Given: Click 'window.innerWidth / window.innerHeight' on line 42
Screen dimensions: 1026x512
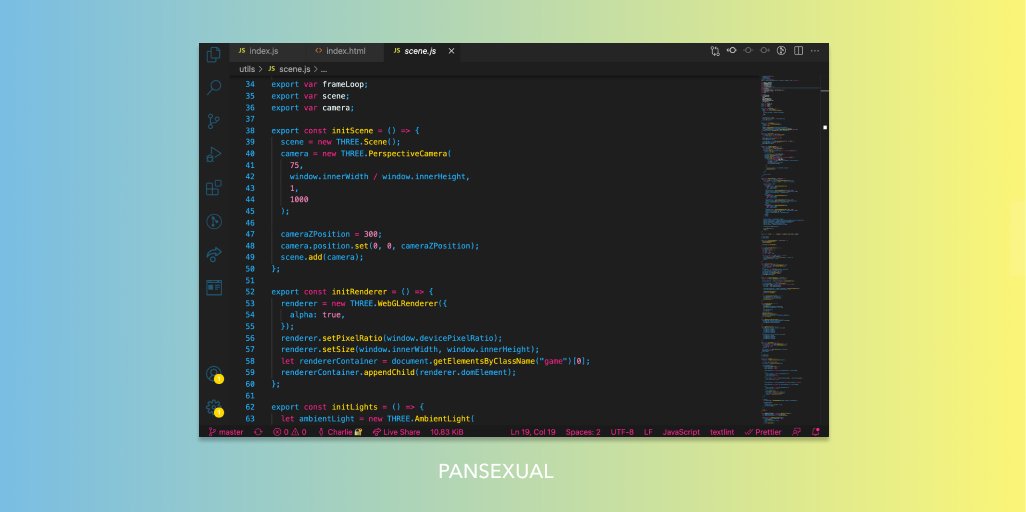Looking at the screenshot, I should pyautogui.click(x=379, y=177).
